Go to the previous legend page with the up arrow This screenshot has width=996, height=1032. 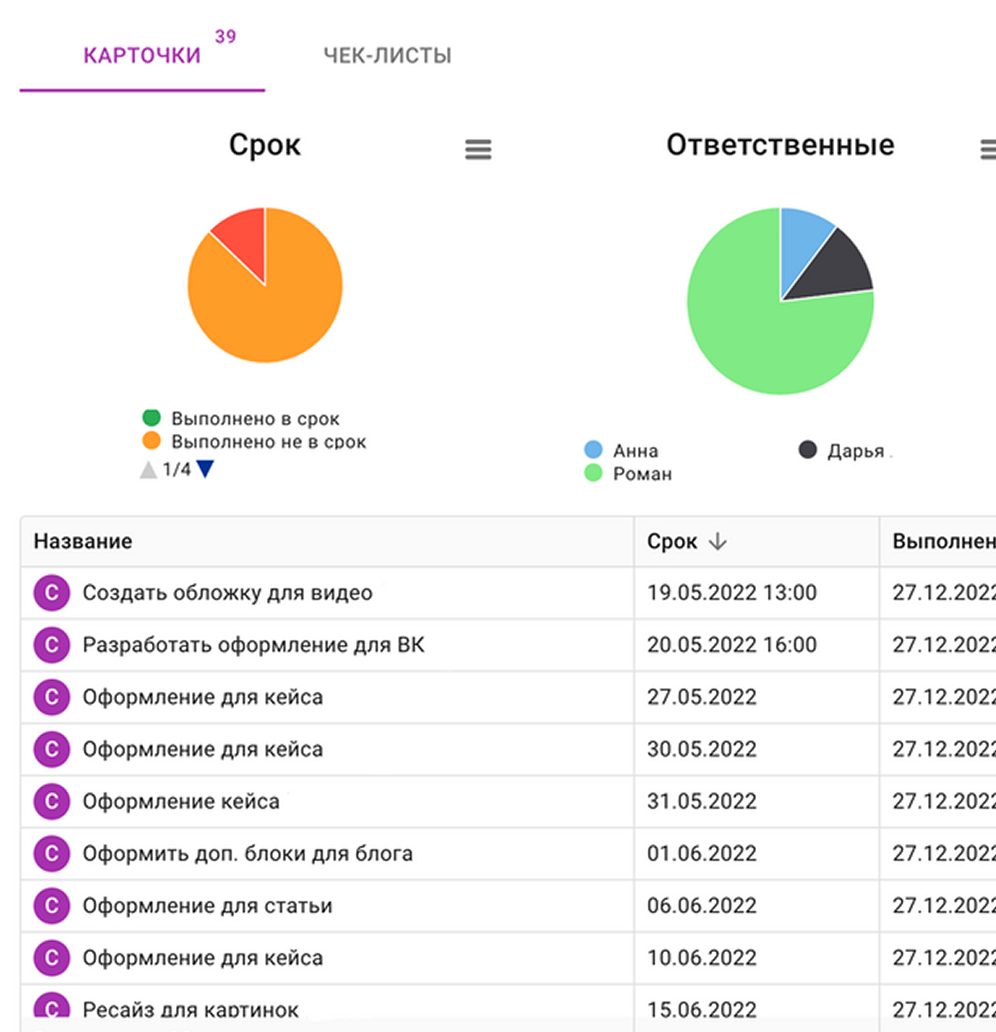[x=148, y=469]
